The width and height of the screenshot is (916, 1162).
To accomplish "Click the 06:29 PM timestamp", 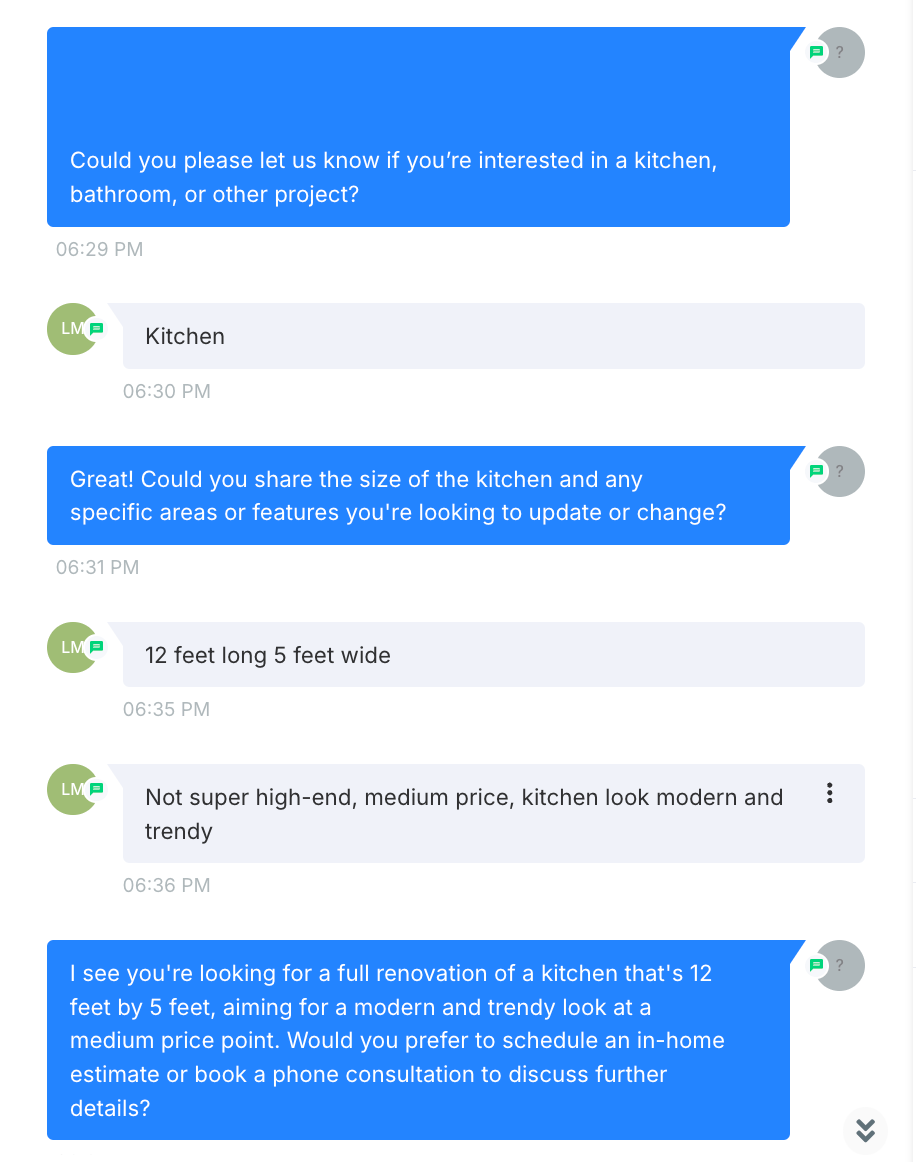I will pyautogui.click(x=99, y=249).
